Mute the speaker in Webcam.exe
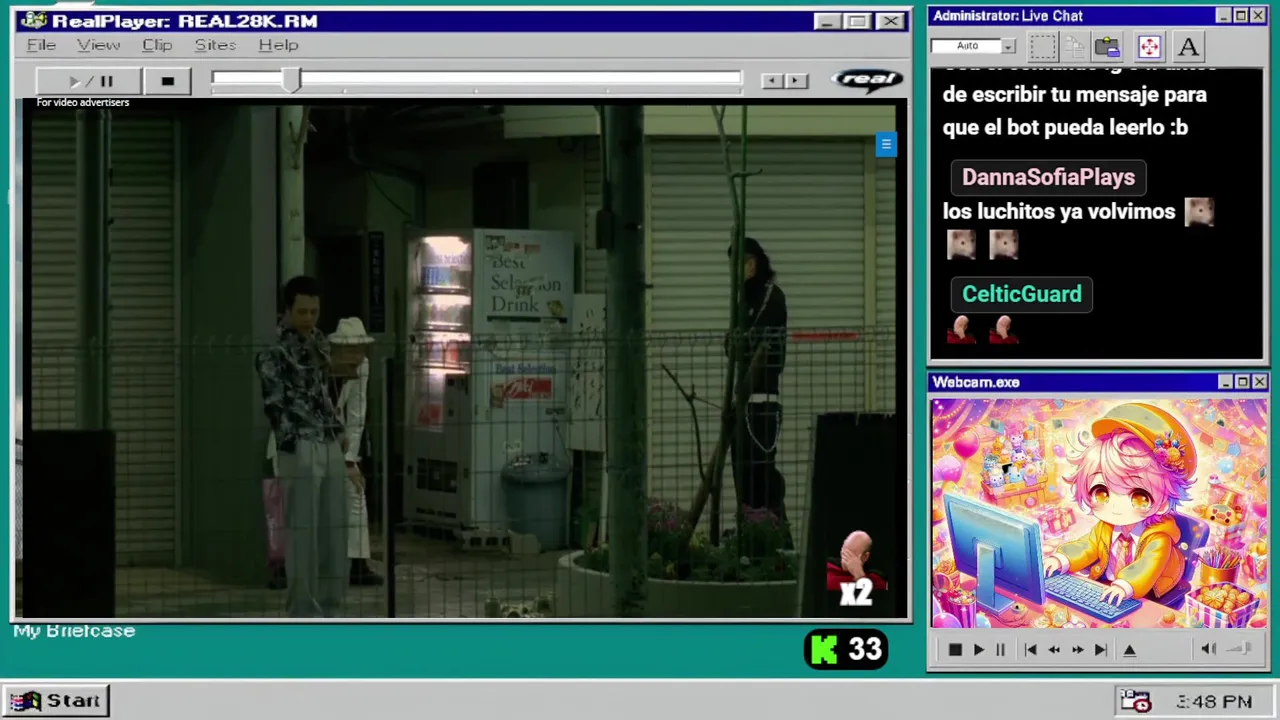The image size is (1280, 720). click(1208, 649)
